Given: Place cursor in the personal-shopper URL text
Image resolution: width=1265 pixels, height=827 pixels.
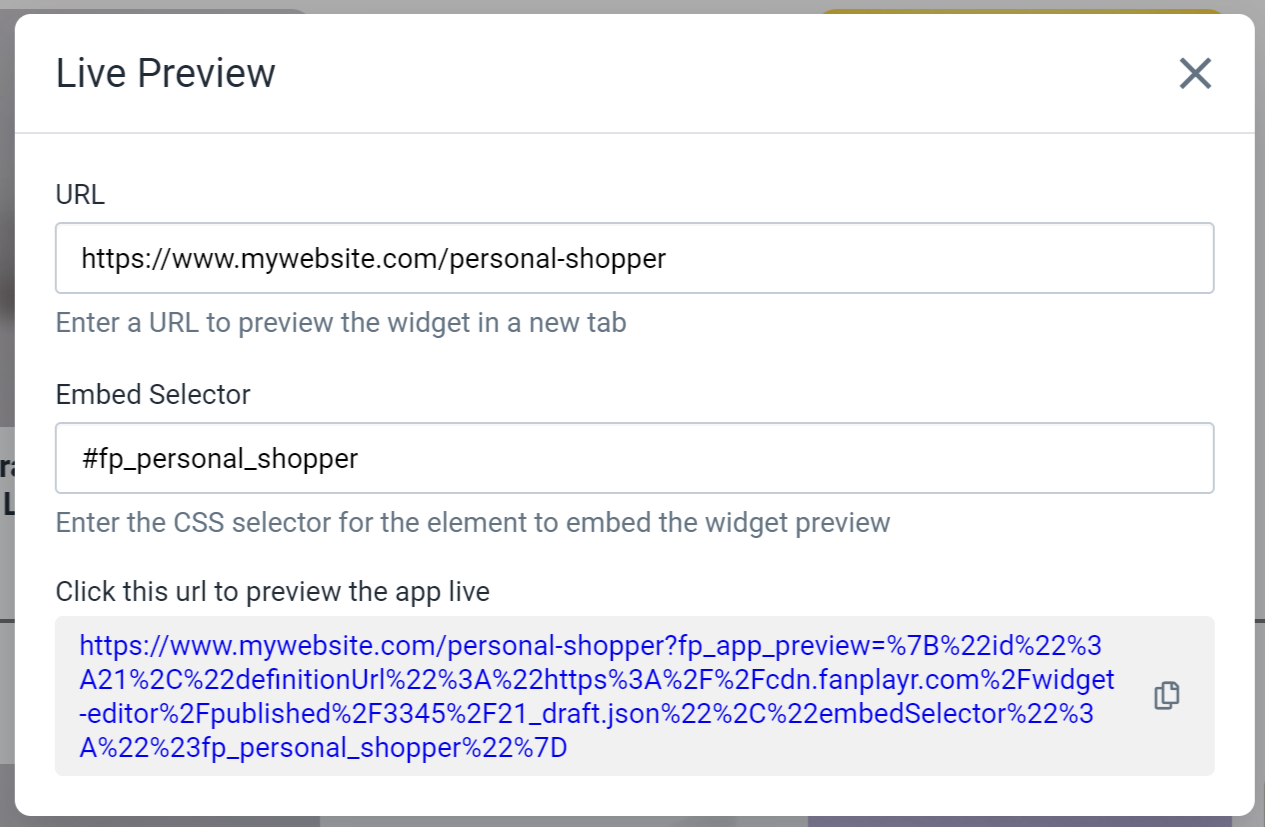Looking at the screenshot, I should click(374, 259).
